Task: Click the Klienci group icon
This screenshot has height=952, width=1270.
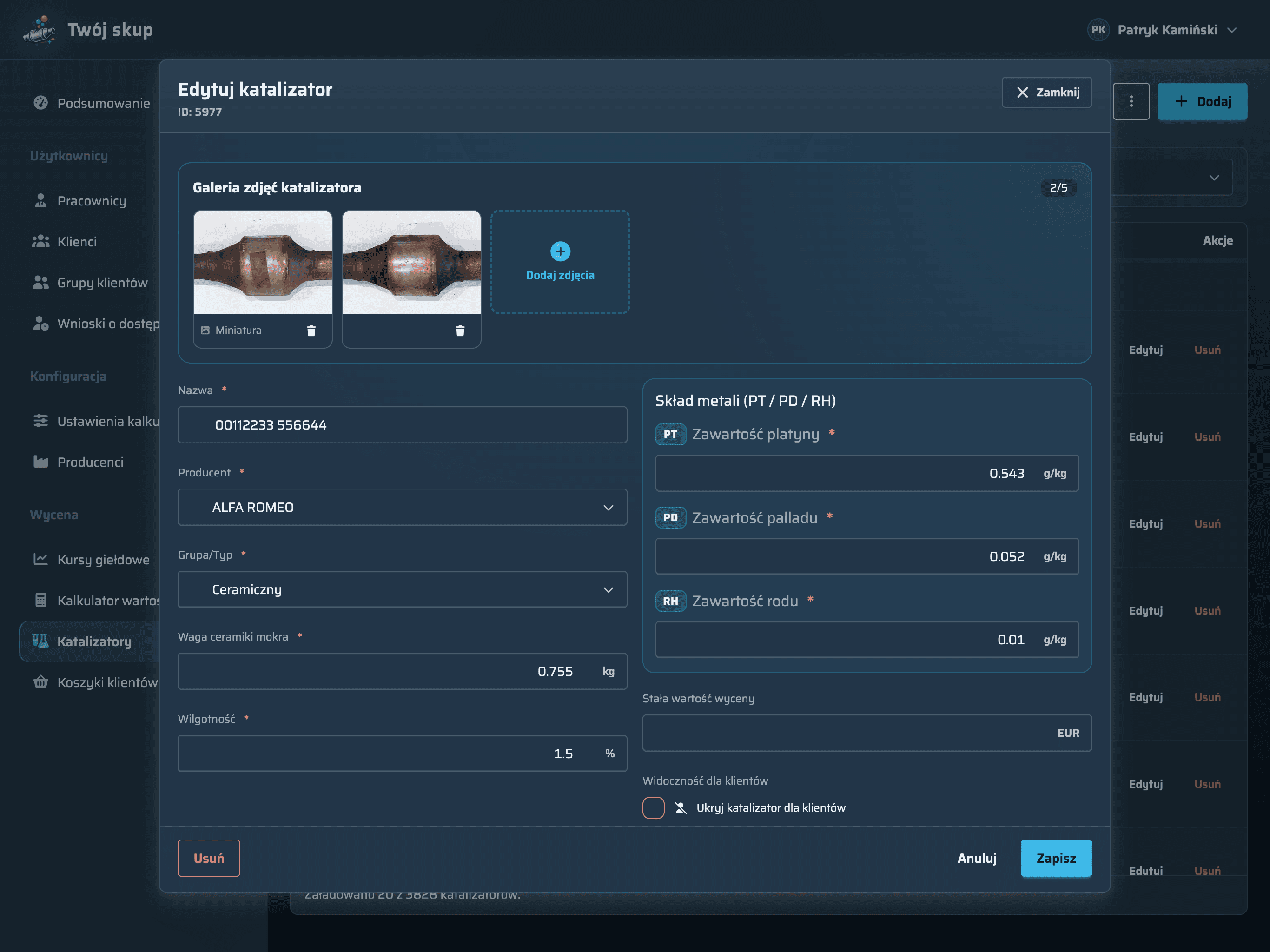Action: tap(40, 241)
